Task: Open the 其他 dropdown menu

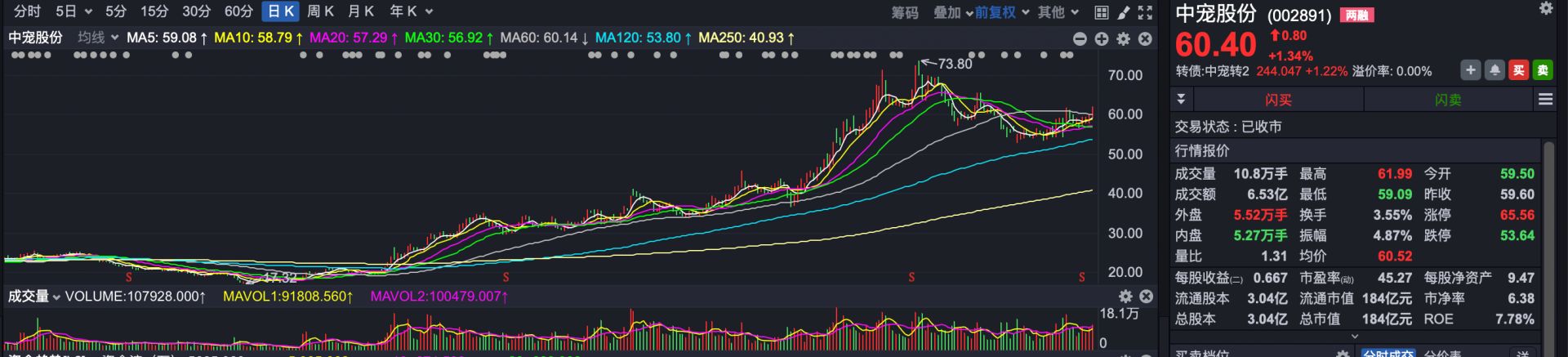Action: [x=1058, y=12]
